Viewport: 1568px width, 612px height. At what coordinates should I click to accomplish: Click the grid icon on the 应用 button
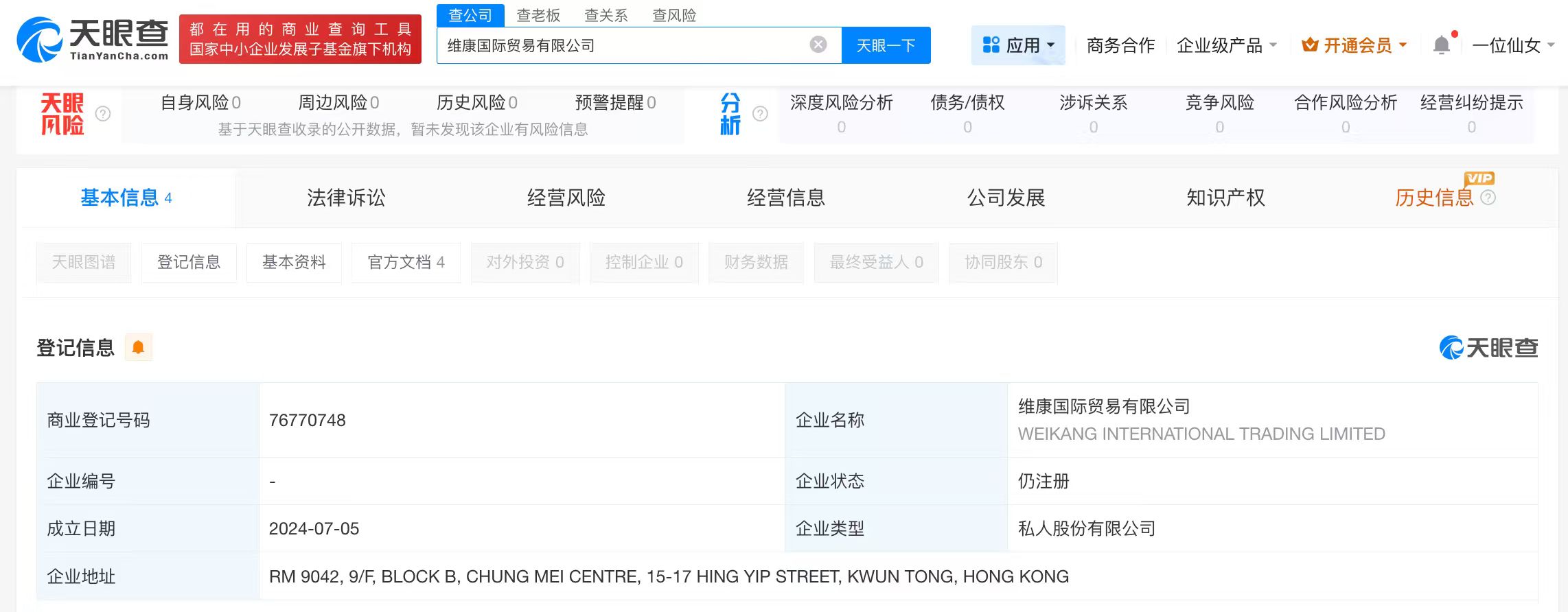[991, 45]
